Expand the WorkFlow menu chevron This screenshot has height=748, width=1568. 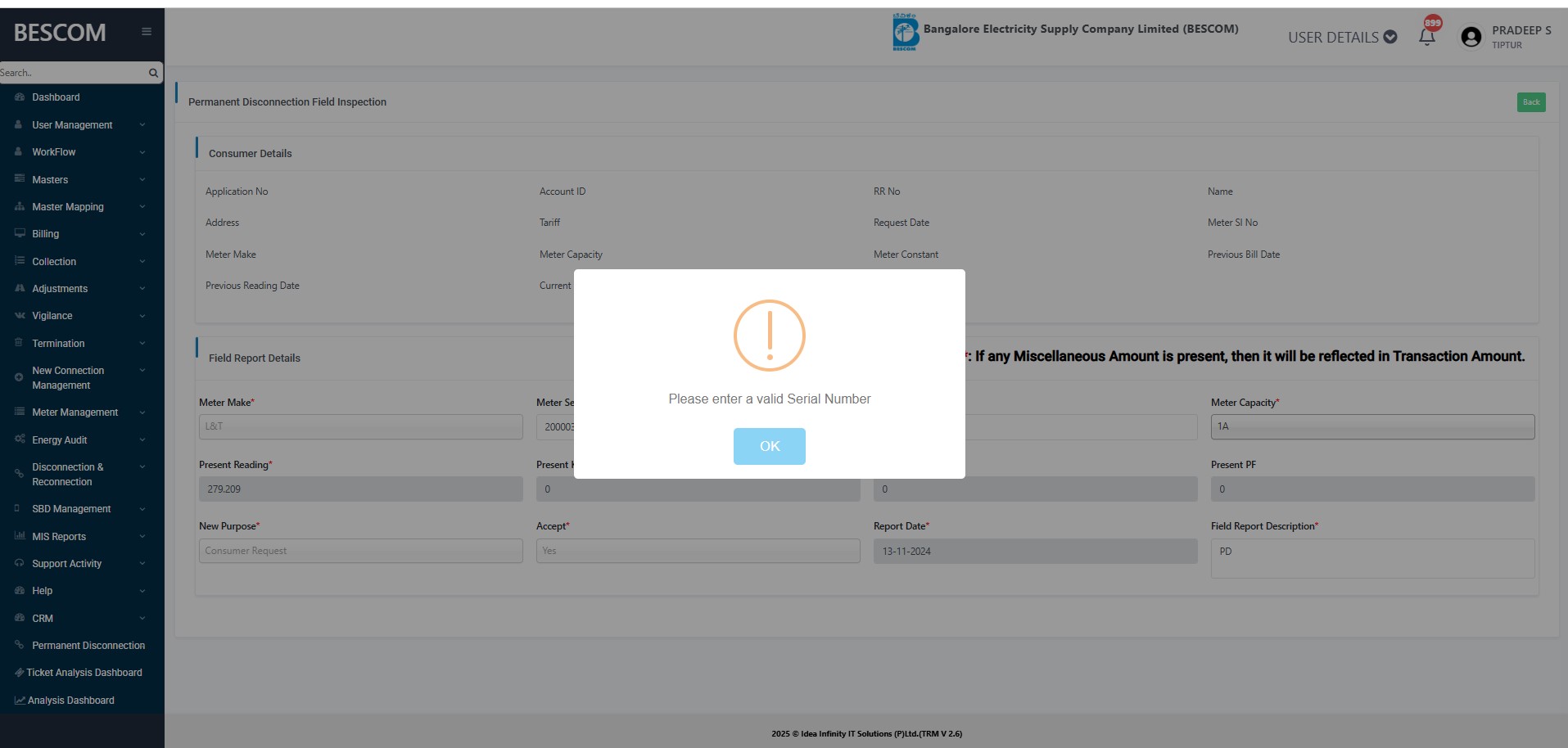[x=142, y=152]
